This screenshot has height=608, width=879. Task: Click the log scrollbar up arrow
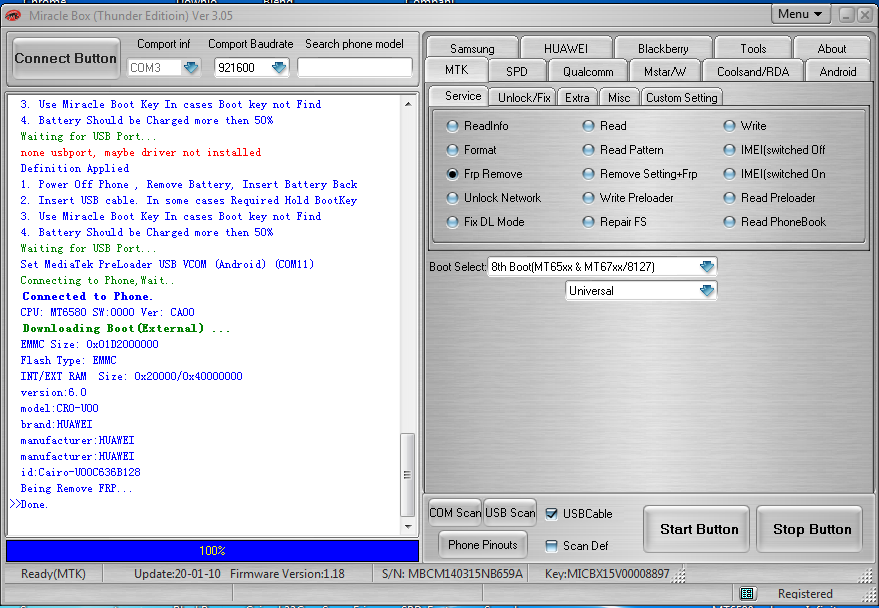tap(408, 104)
